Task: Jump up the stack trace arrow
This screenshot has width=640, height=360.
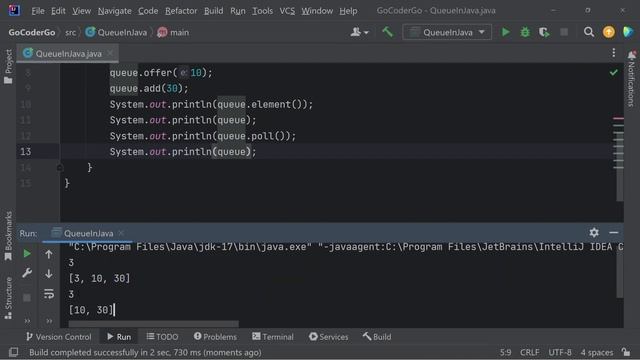Action: [49, 254]
